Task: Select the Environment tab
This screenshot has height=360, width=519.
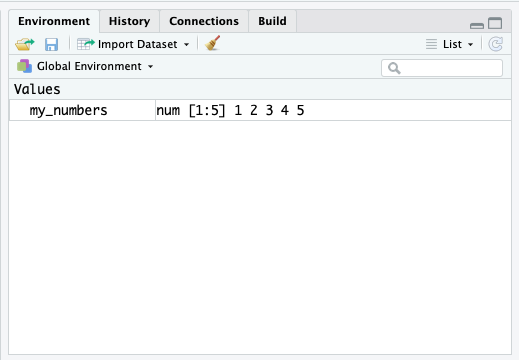Action: [54, 21]
